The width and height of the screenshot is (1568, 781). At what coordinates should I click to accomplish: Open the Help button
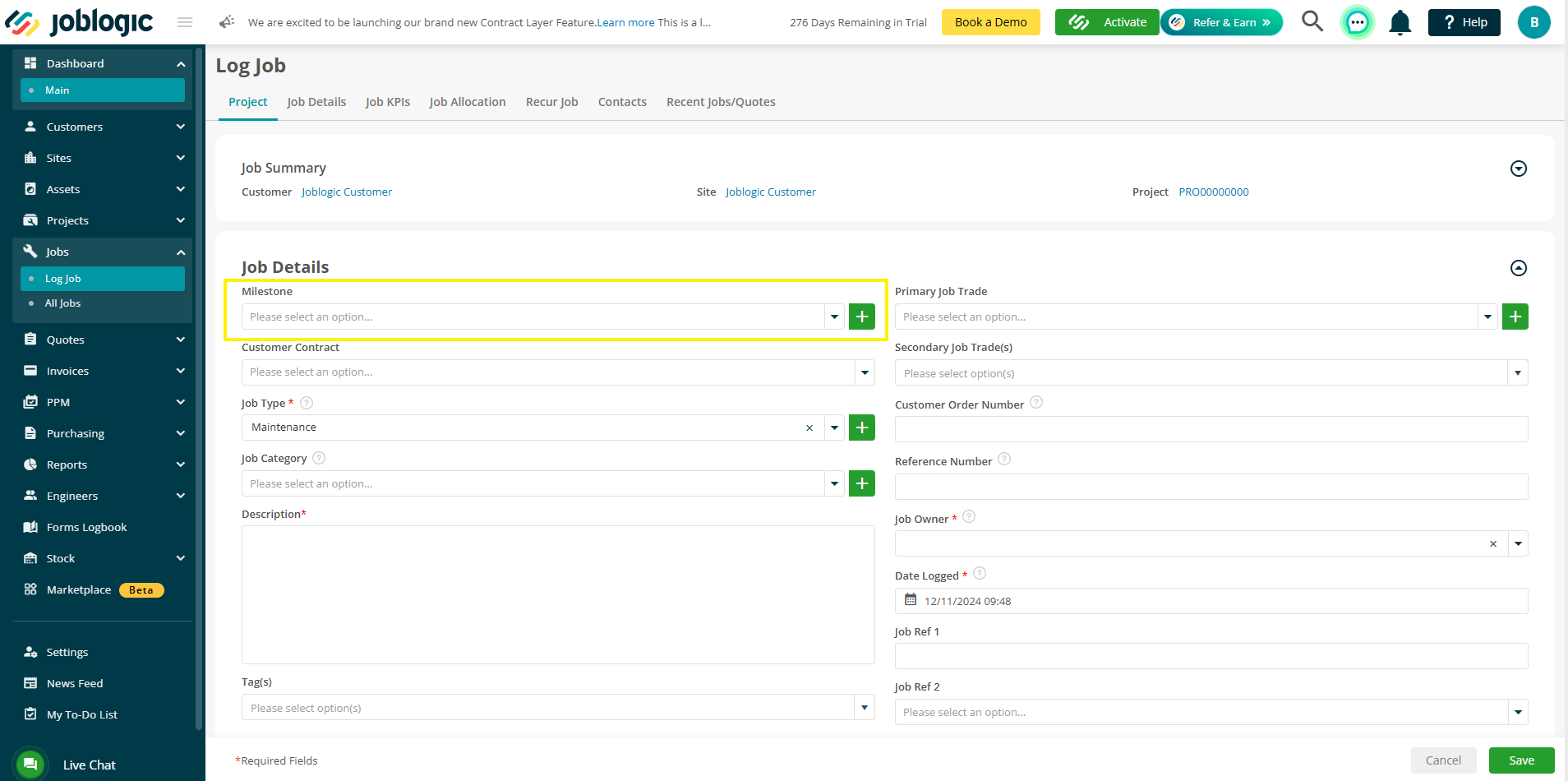click(1464, 22)
